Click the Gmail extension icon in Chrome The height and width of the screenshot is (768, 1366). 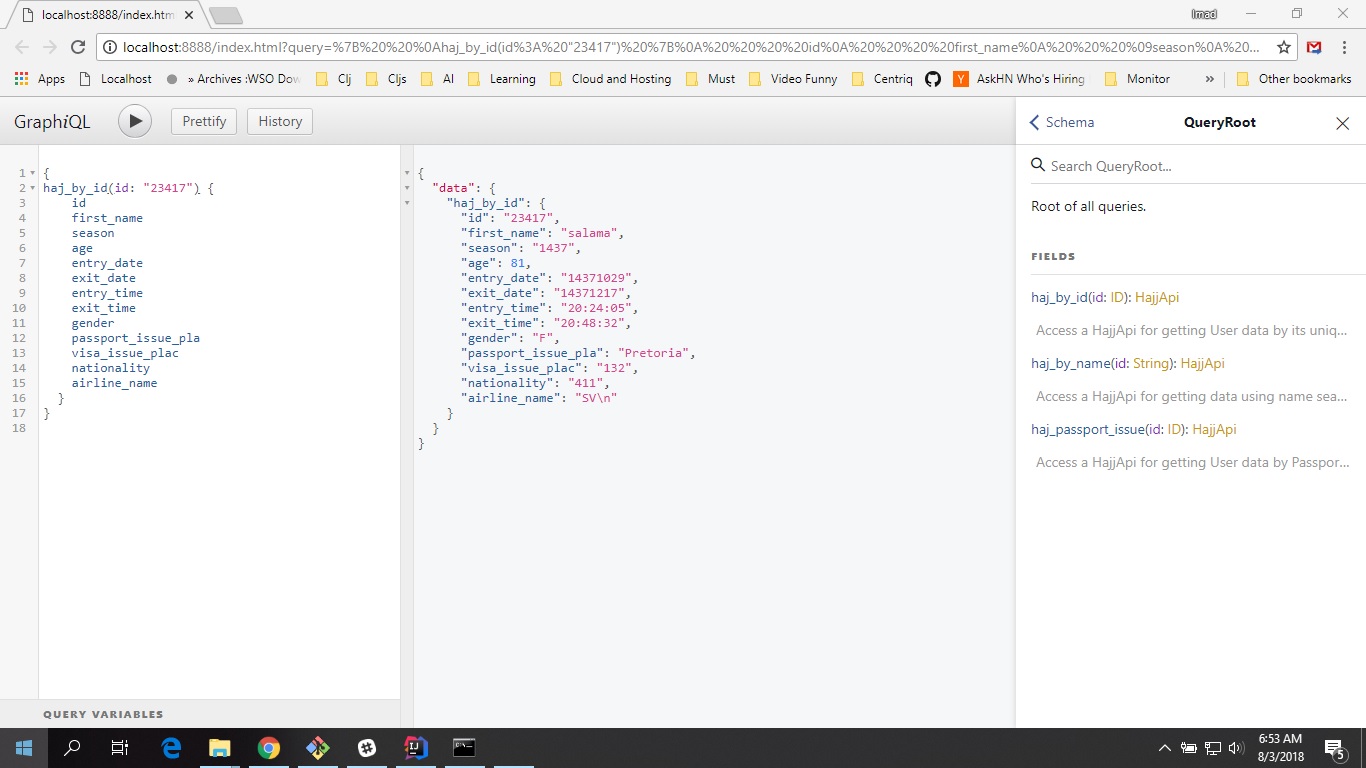1314,47
